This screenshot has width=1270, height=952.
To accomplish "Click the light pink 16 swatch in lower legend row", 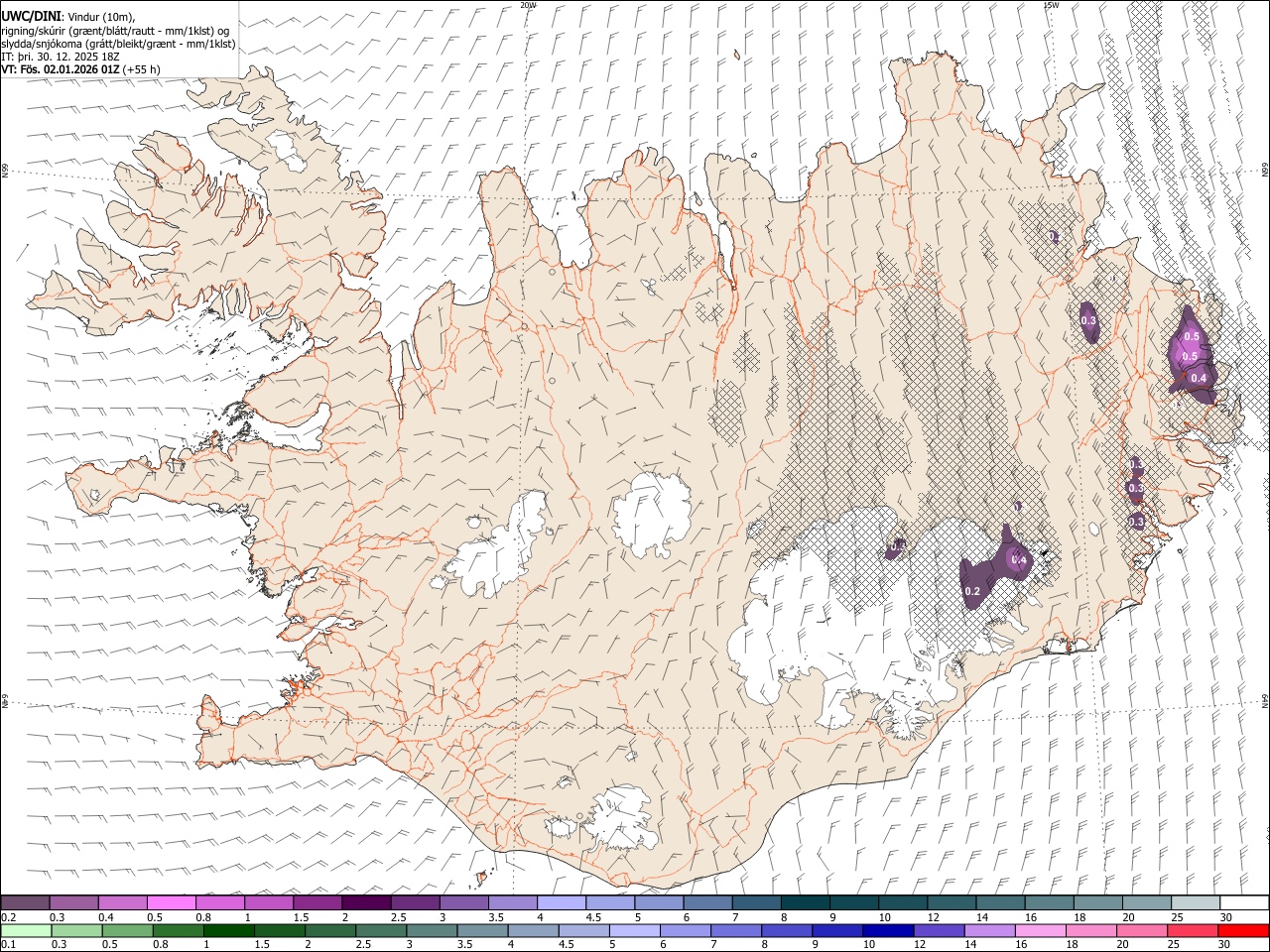I will pos(1040,930).
